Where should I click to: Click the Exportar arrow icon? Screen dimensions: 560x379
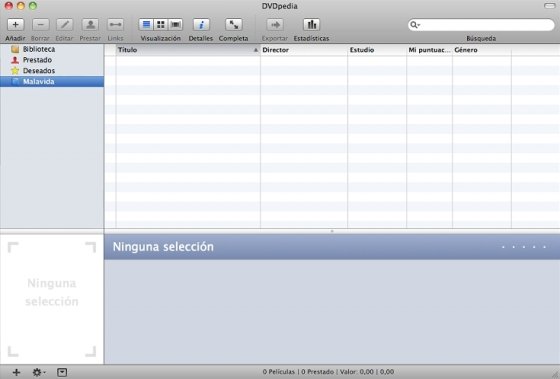click(275, 25)
